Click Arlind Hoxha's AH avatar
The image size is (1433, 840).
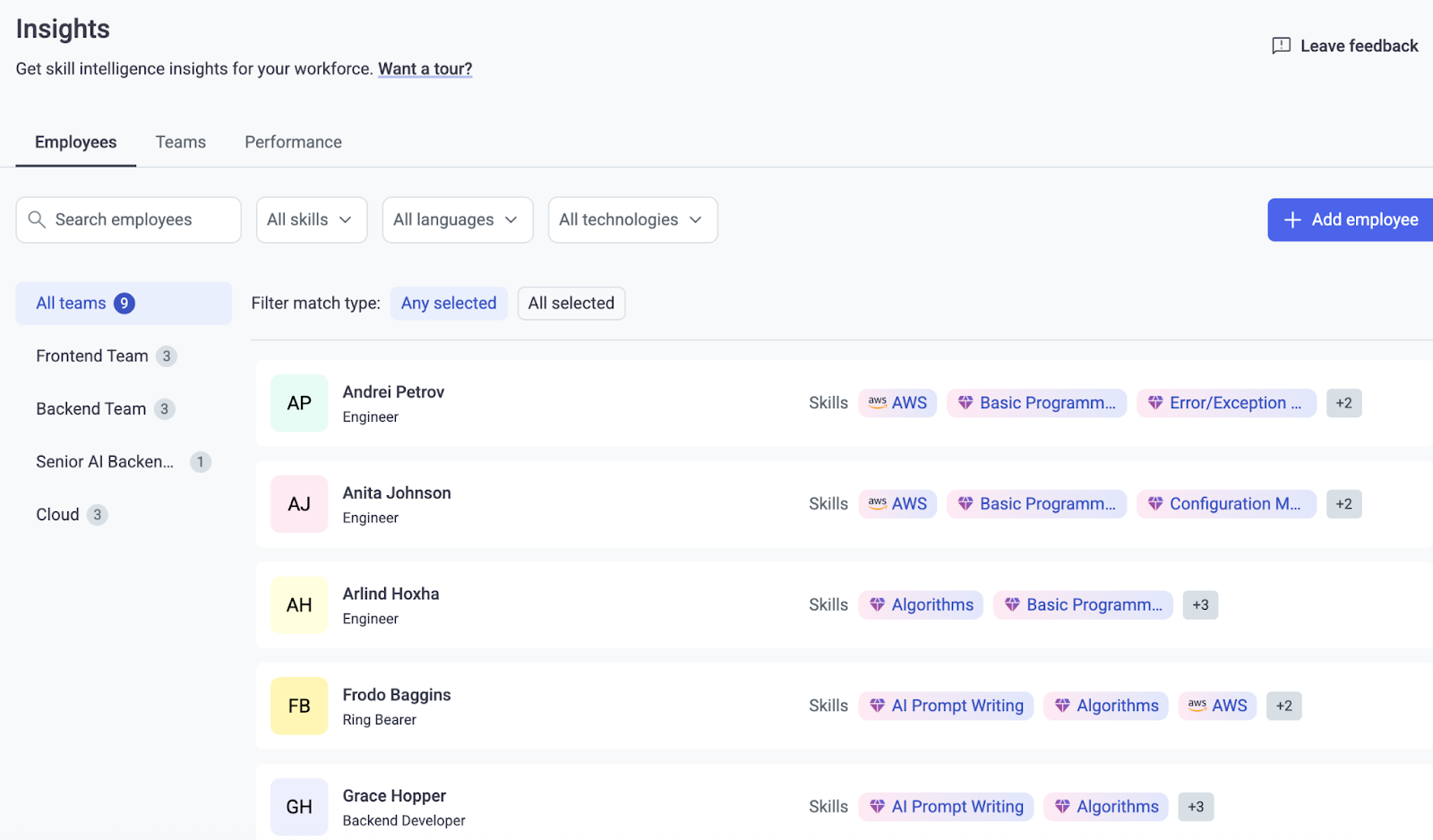tap(299, 605)
